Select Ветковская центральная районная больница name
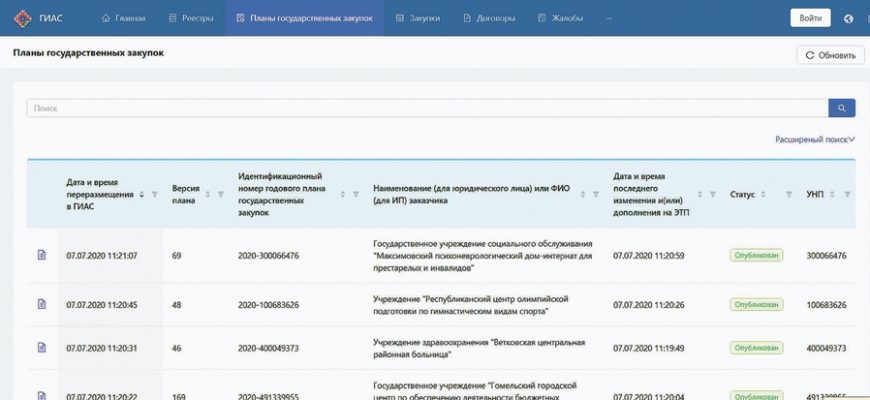 [x=479, y=348]
